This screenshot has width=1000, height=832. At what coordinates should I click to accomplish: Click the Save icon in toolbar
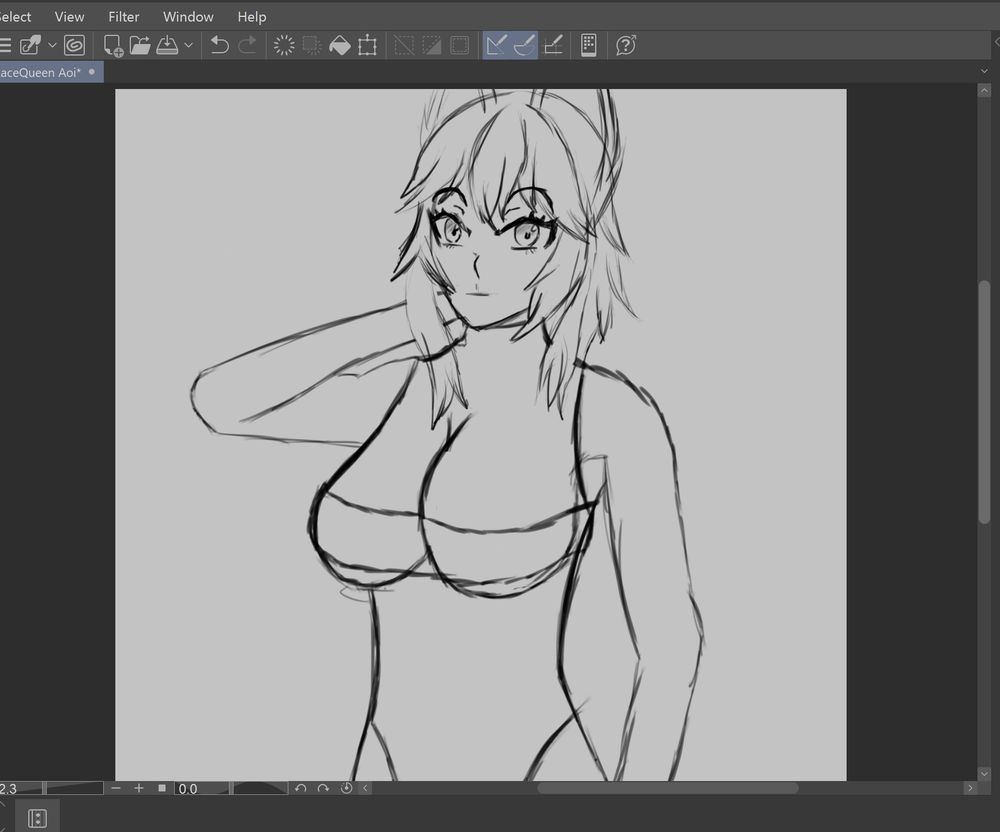click(x=167, y=45)
